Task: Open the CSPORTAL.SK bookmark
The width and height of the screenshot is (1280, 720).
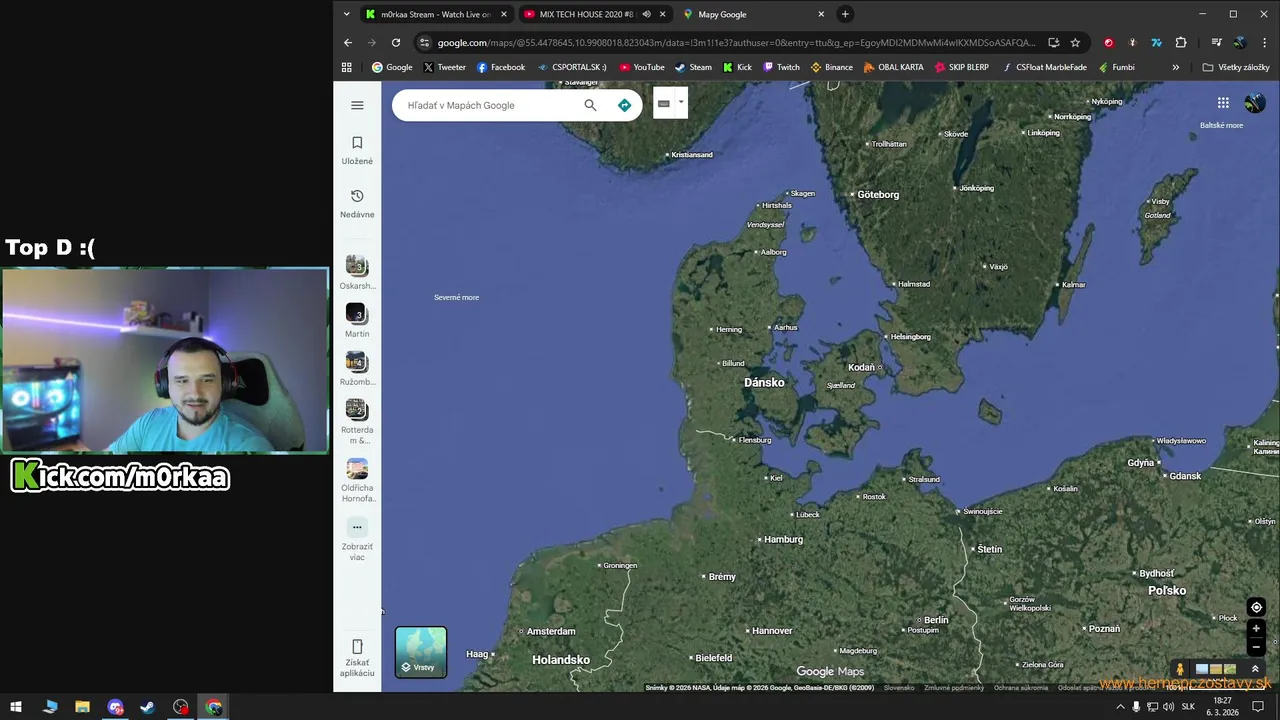Action: tap(572, 67)
